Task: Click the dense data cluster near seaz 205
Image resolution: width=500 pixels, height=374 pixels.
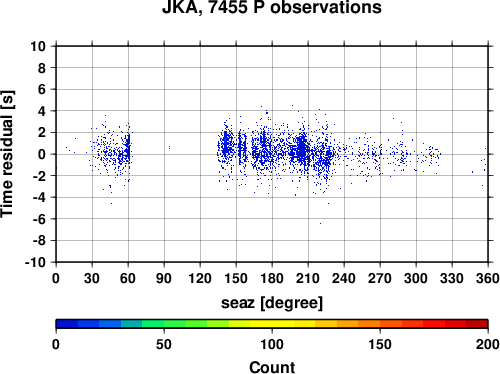Action: click(x=302, y=148)
